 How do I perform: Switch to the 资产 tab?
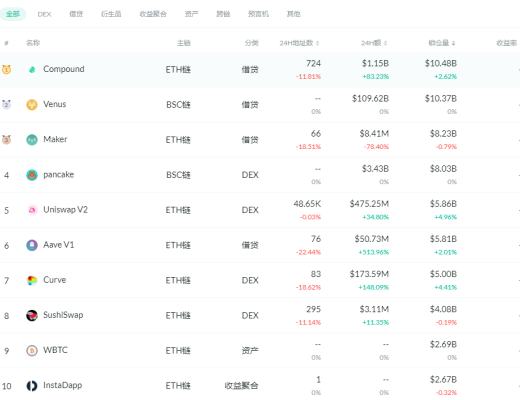tap(191, 14)
